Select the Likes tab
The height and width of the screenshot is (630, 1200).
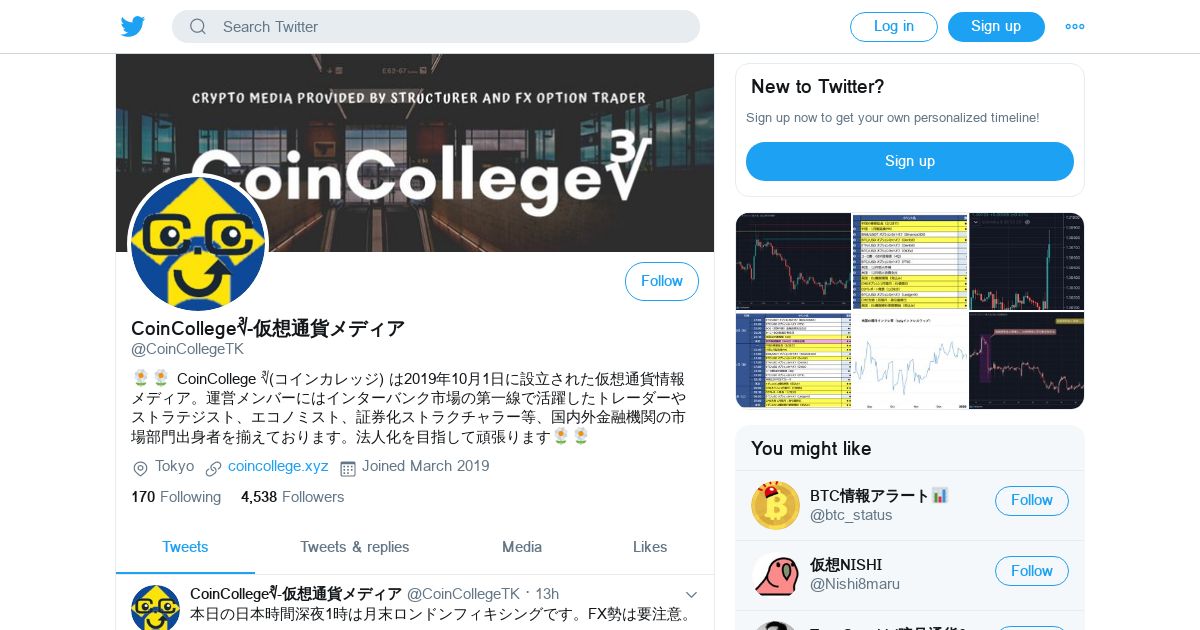coord(650,547)
